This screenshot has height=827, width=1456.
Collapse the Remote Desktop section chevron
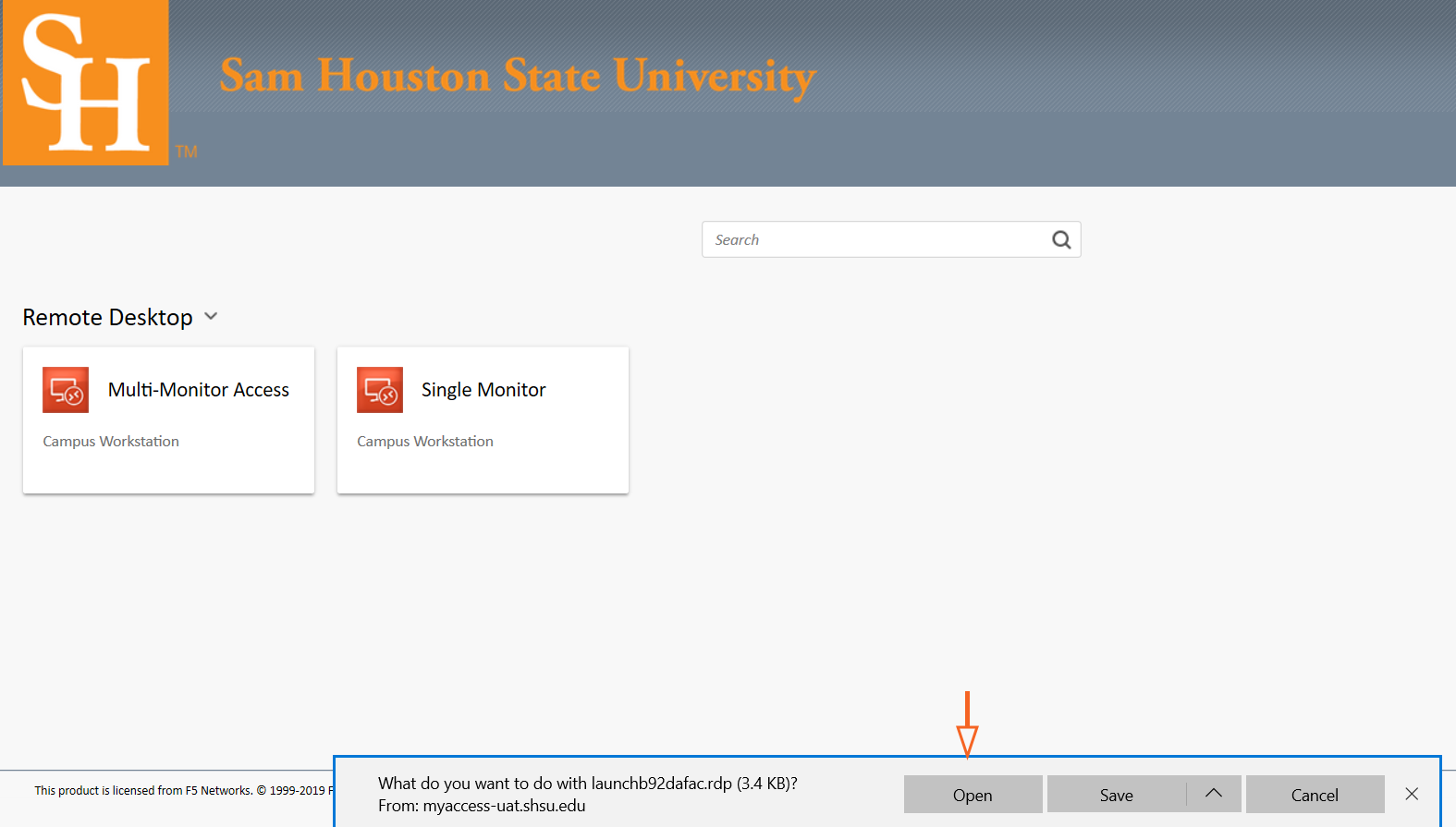click(211, 317)
